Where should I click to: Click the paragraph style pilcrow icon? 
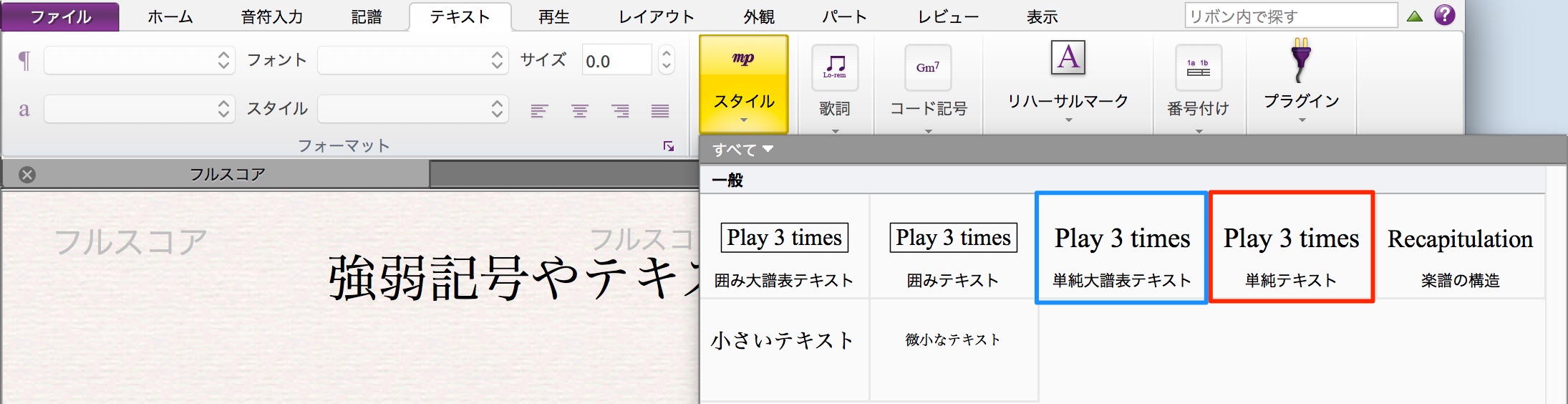point(24,60)
